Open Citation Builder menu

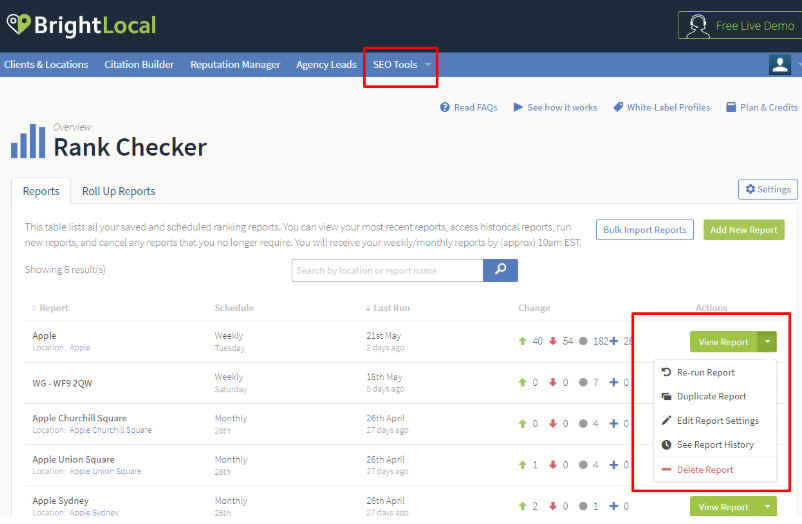coord(139,64)
